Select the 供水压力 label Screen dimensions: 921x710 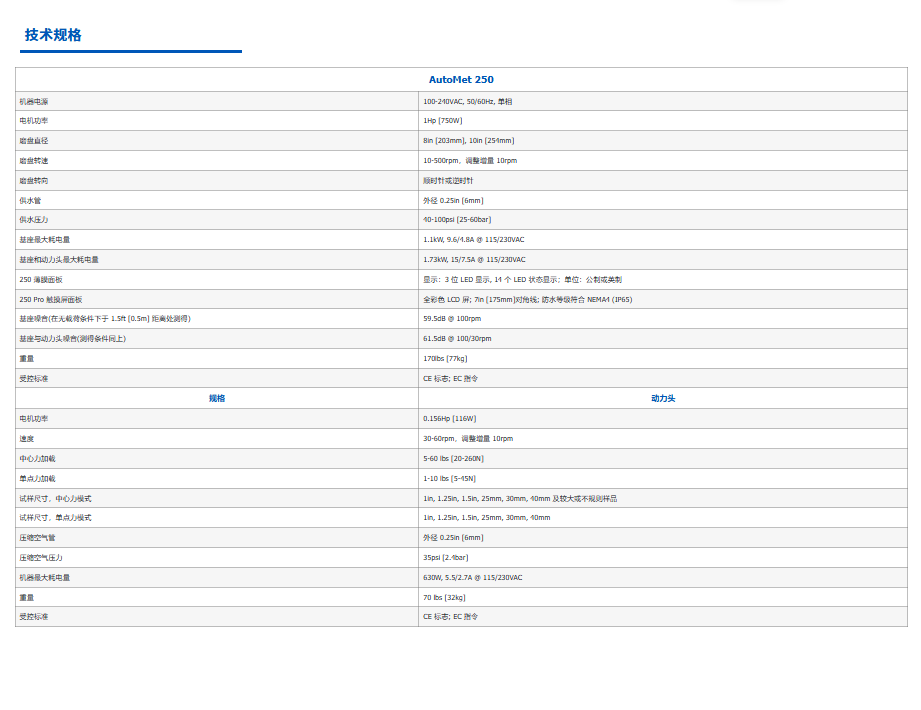(x=34, y=220)
